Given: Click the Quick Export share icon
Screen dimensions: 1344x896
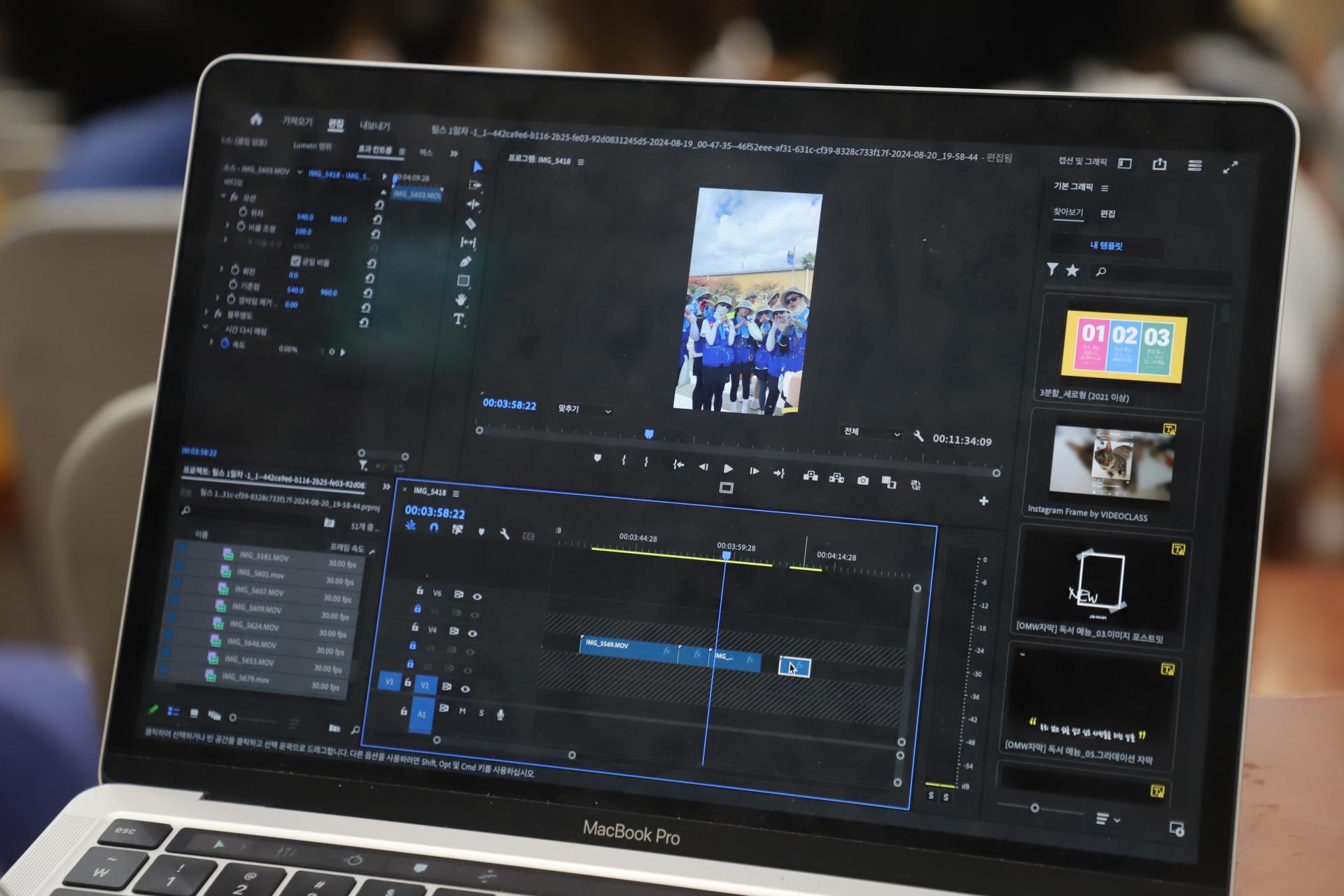Looking at the screenshot, I should tap(1159, 164).
